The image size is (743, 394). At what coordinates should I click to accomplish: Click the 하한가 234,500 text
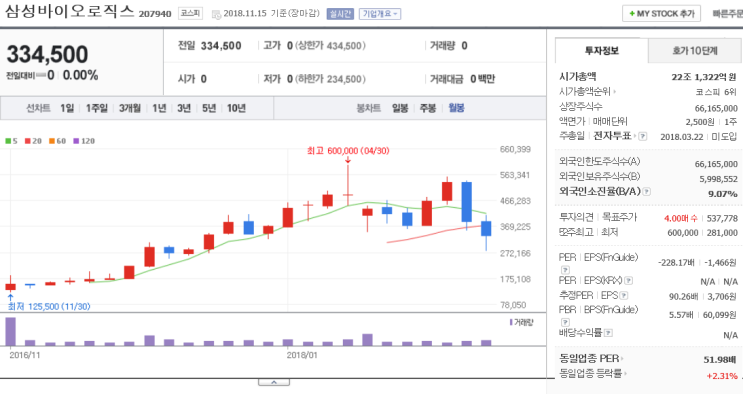(330, 79)
